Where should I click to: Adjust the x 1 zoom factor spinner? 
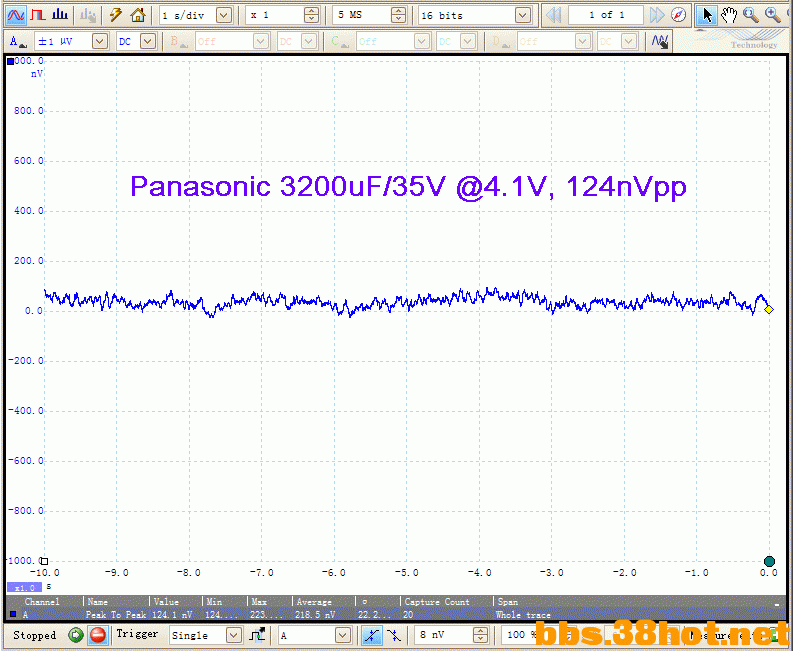312,15
